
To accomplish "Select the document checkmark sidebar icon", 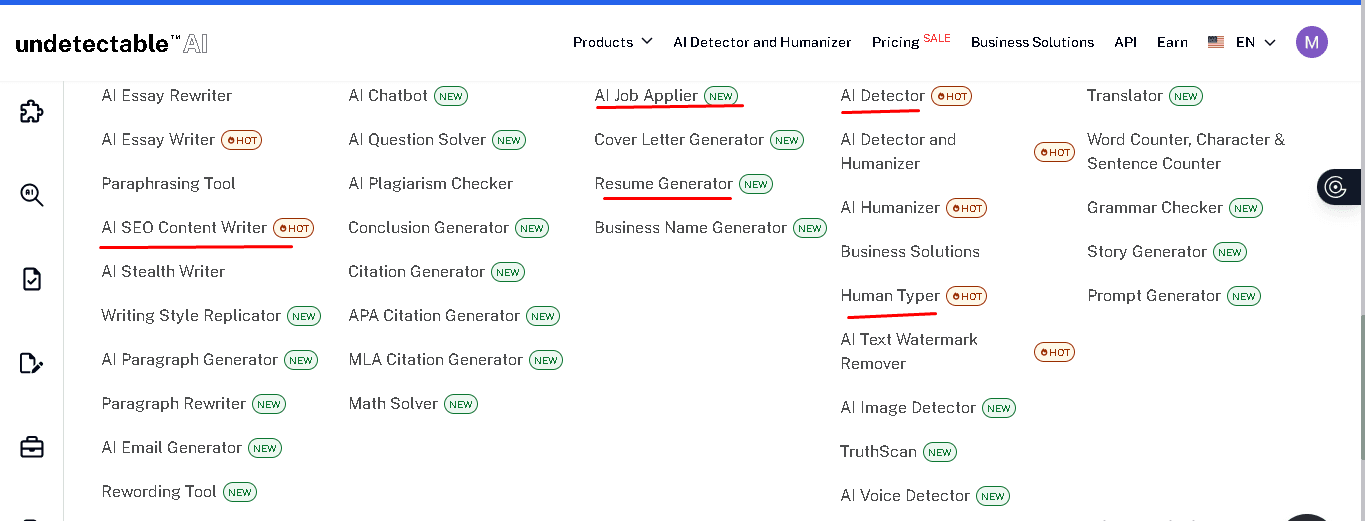I will pos(32,279).
